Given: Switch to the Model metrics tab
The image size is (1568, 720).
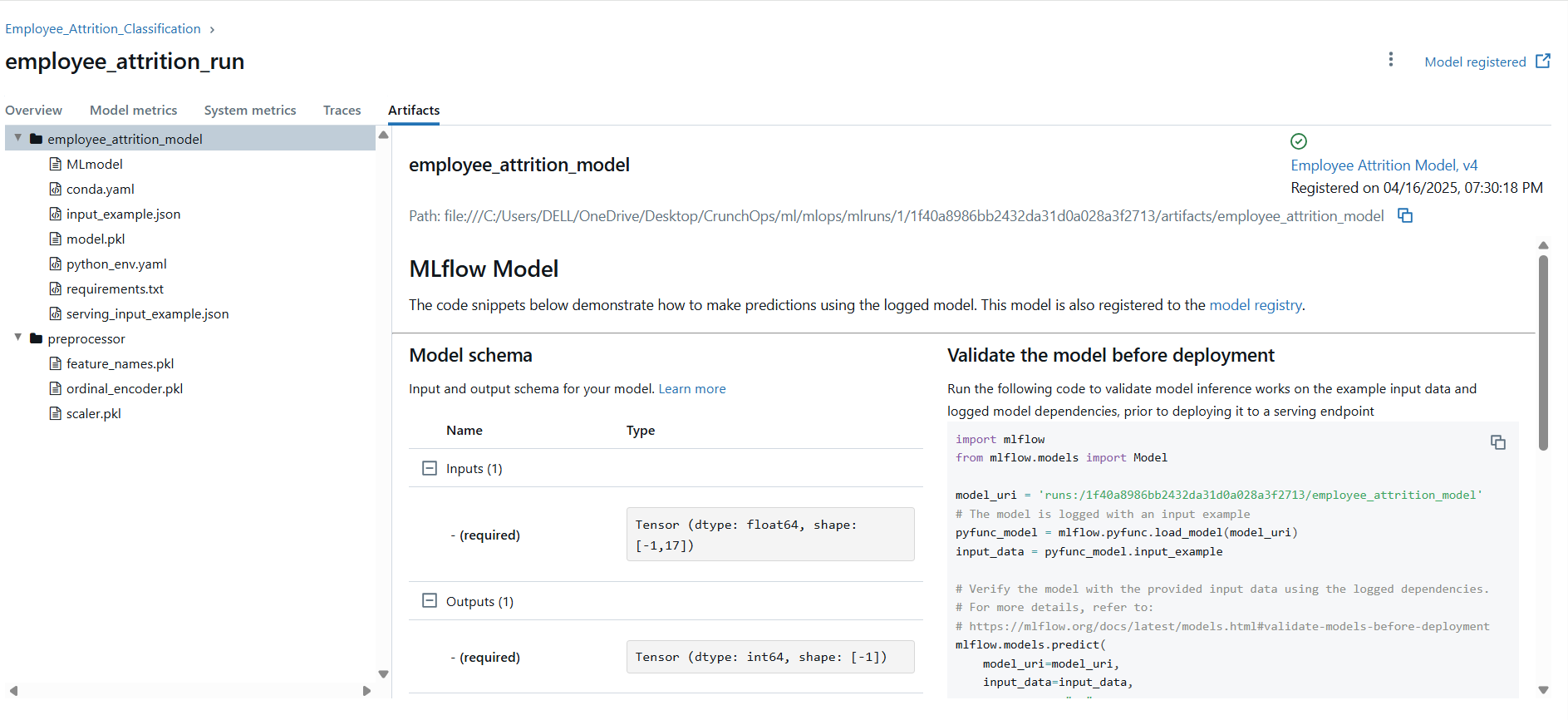Looking at the screenshot, I should [133, 110].
